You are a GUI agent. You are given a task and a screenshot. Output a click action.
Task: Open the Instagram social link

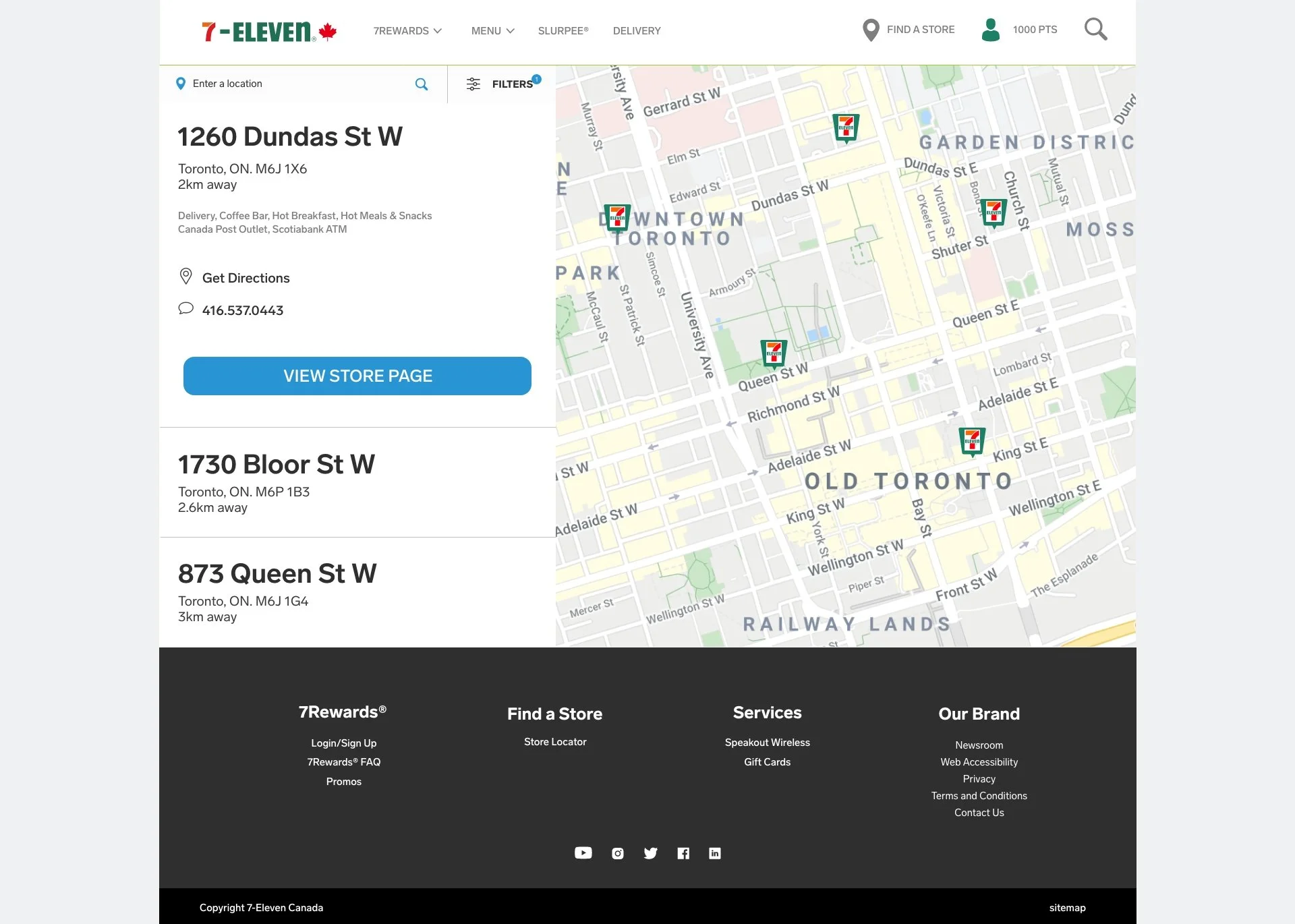618,854
